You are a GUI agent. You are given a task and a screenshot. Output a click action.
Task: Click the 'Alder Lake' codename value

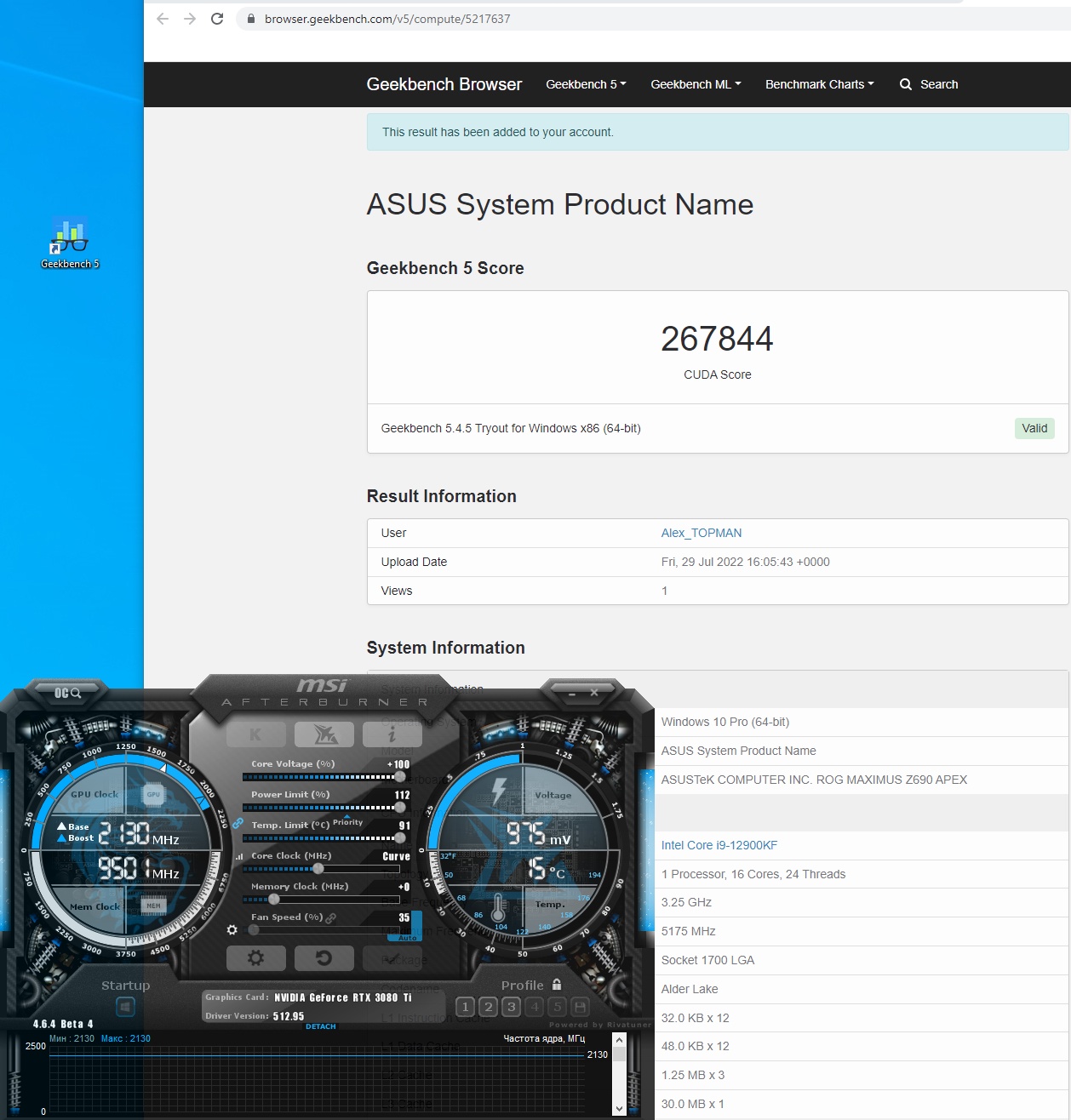690,989
